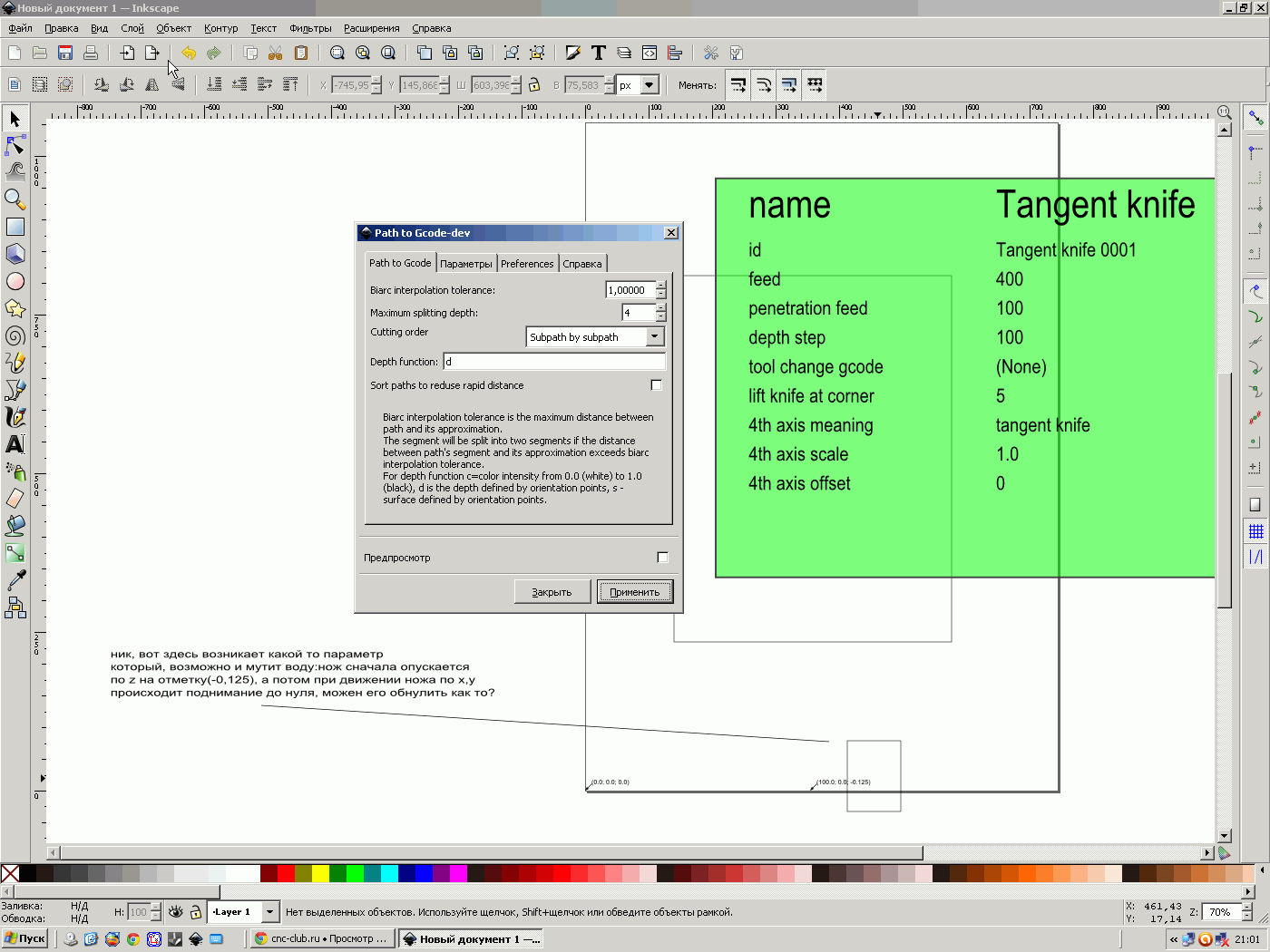1270x952 pixels.
Task: Click the Закрыть button
Action: click(x=552, y=592)
